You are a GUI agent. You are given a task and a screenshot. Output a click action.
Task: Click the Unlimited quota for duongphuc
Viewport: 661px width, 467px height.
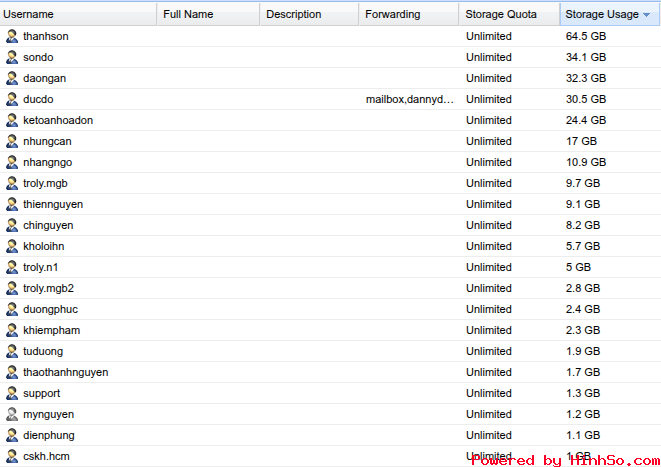[489, 309]
